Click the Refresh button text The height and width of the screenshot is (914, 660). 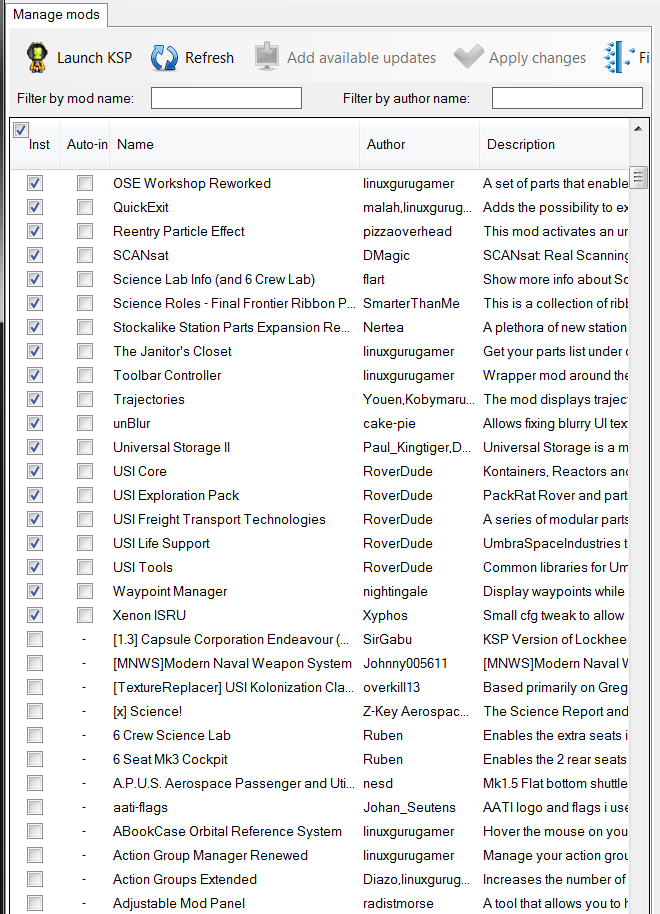(209, 58)
